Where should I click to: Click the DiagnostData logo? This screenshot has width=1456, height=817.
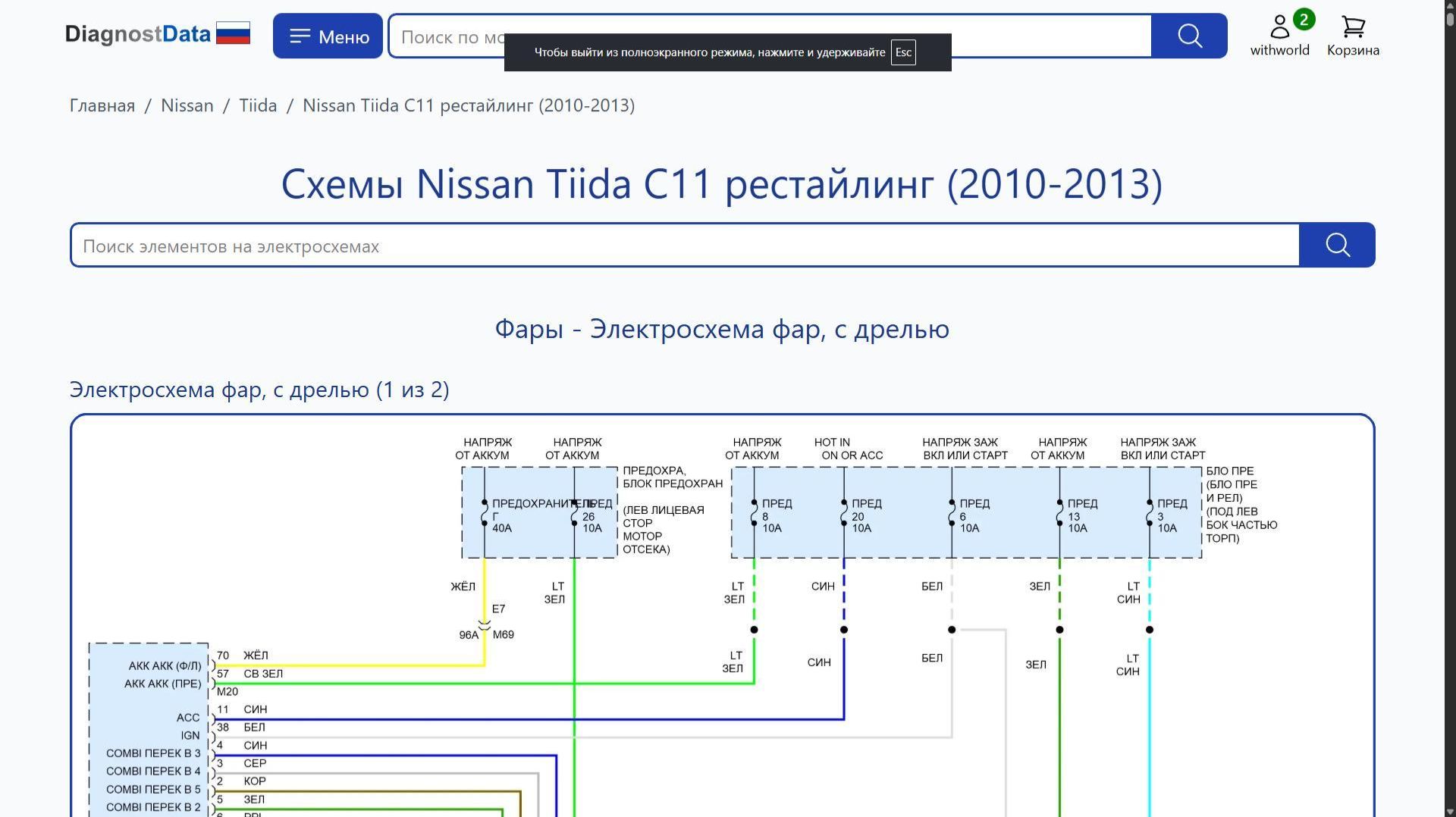point(137,34)
